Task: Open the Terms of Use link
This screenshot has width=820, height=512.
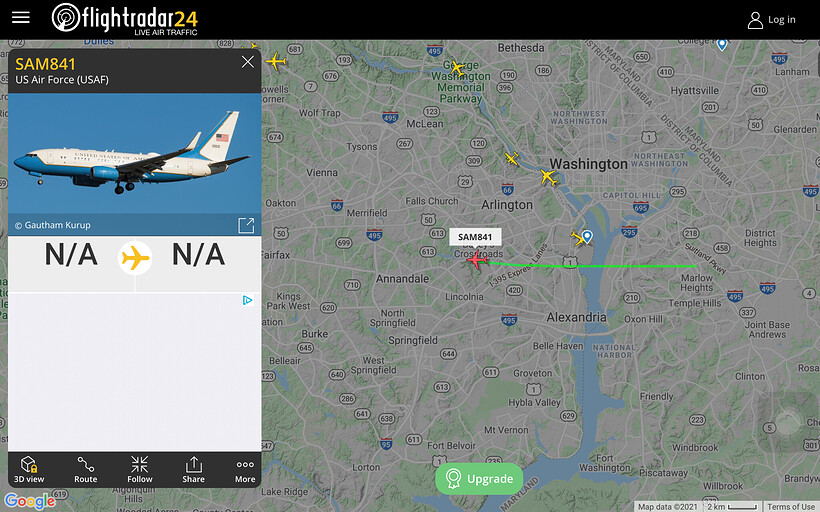Action: click(791, 506)
